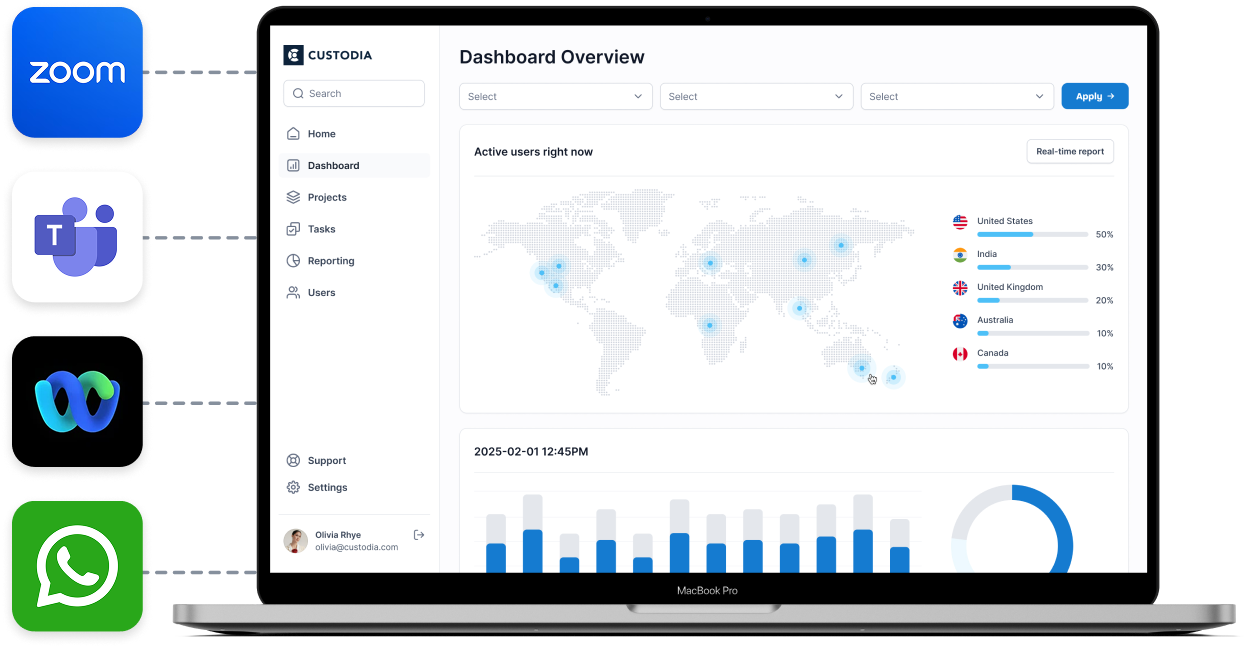Click the Projects layers icon
The image size is (1246, 648).
(x=293, y=197)
